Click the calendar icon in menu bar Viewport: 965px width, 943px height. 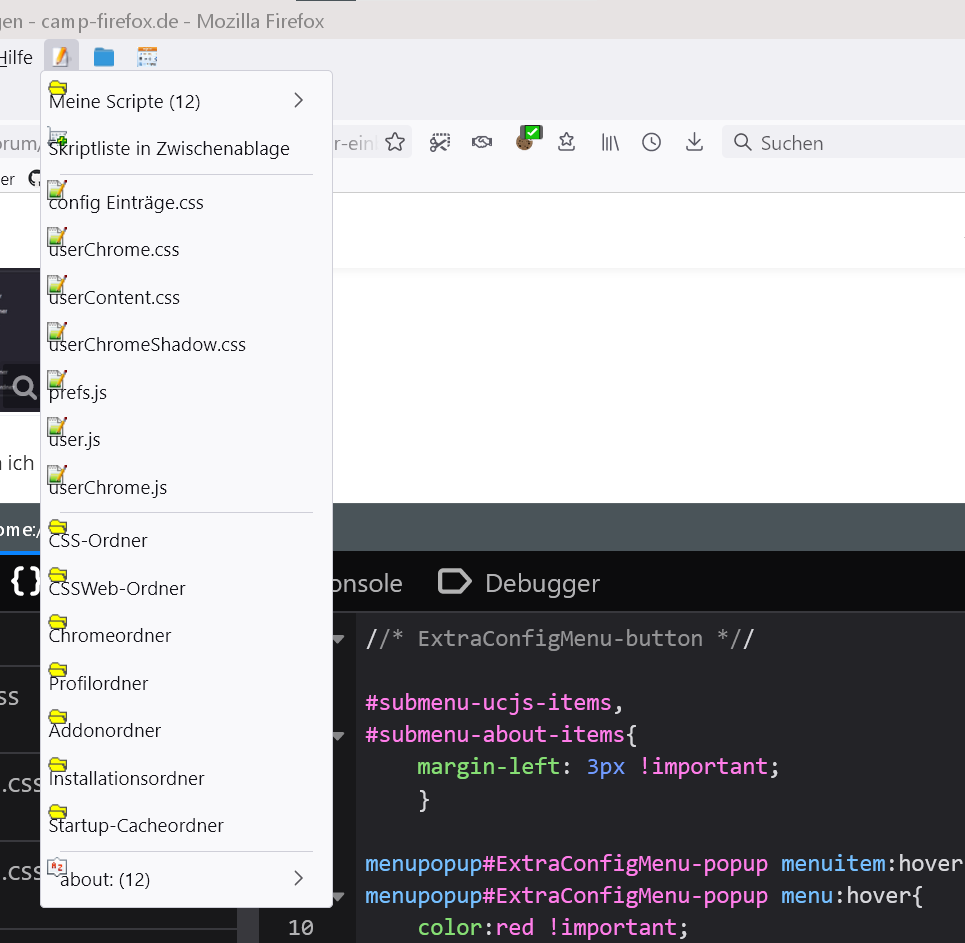pyautogui.click(x=147, y=57)
